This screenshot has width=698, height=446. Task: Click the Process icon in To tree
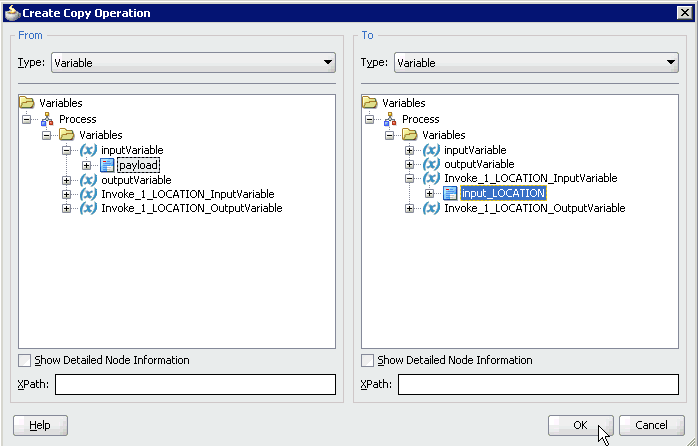pos(390,119)
